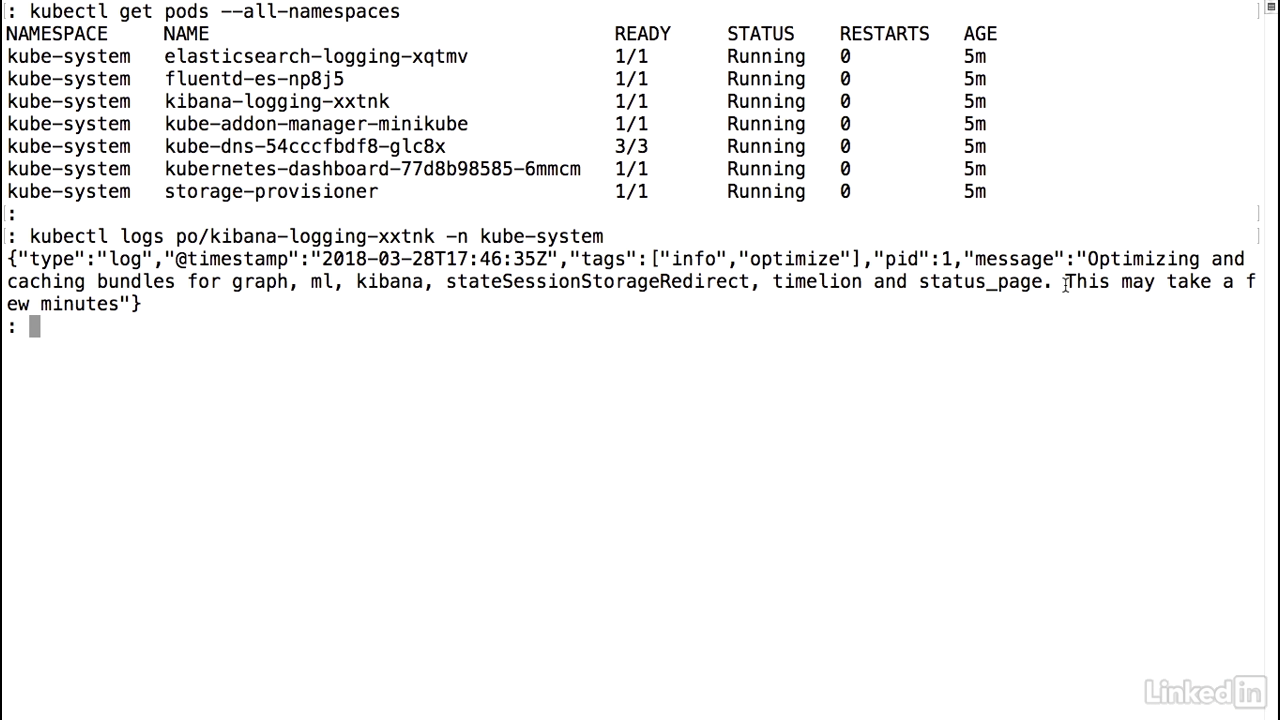Click the timestamp 2018-03-28T17:46:35Z in log
1280x720 pixels.
pyautogui.click(x=434, y=259)
